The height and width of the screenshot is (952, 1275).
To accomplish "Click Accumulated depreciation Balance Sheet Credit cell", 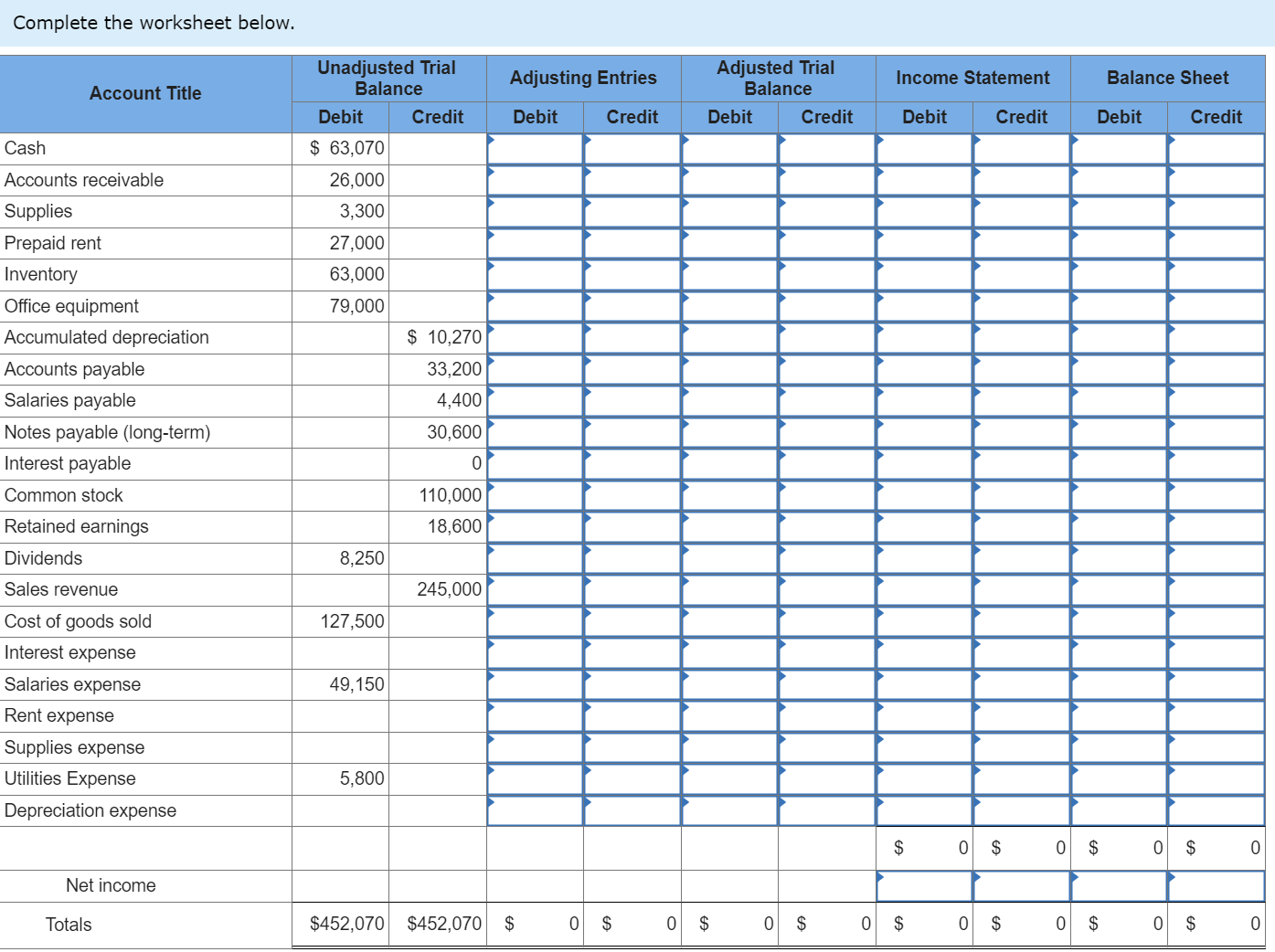I will pos(1217,338).
